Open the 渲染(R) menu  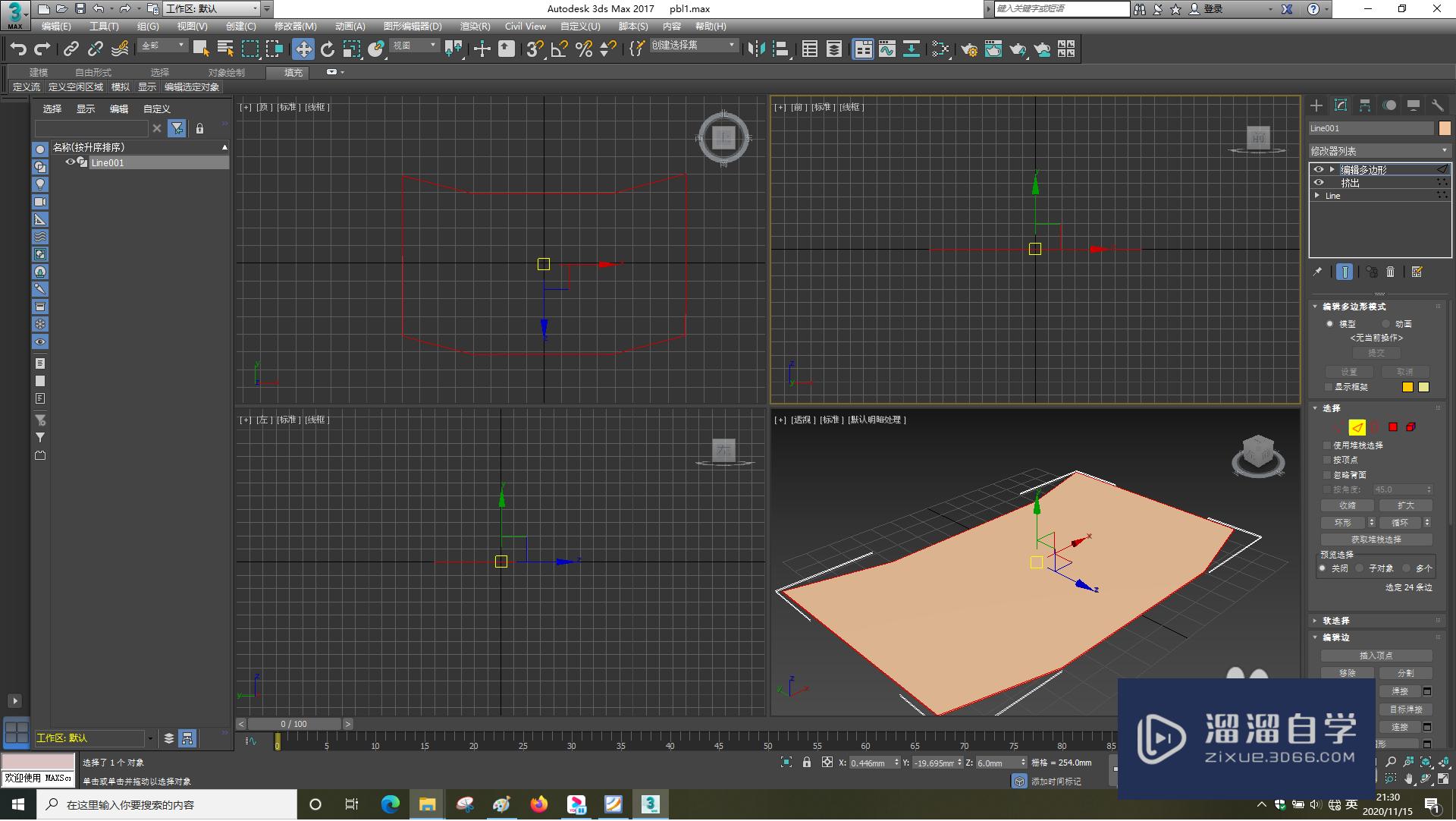click(x=475, y=27)
